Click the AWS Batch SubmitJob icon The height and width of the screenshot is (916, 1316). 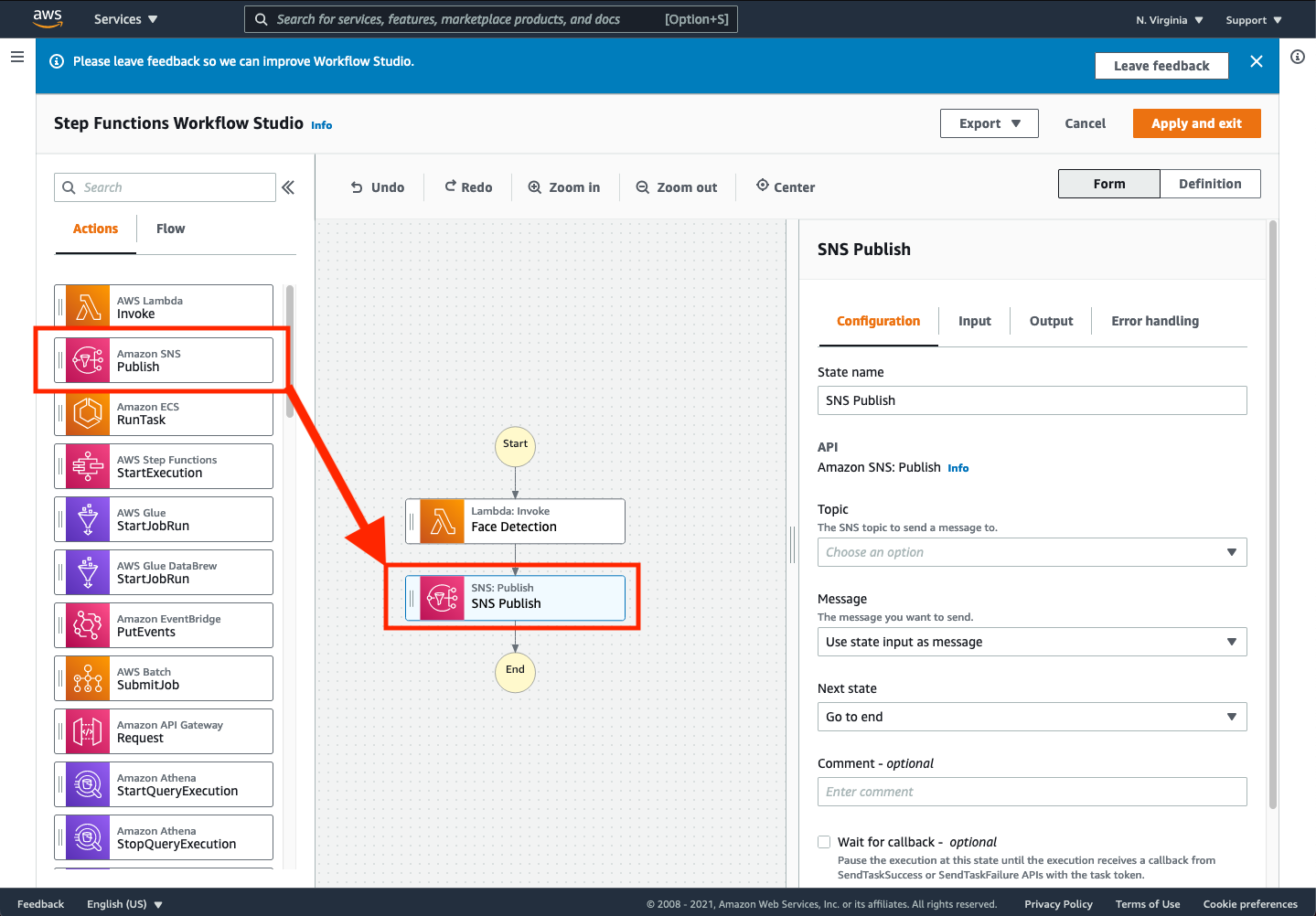click(88, 678)
